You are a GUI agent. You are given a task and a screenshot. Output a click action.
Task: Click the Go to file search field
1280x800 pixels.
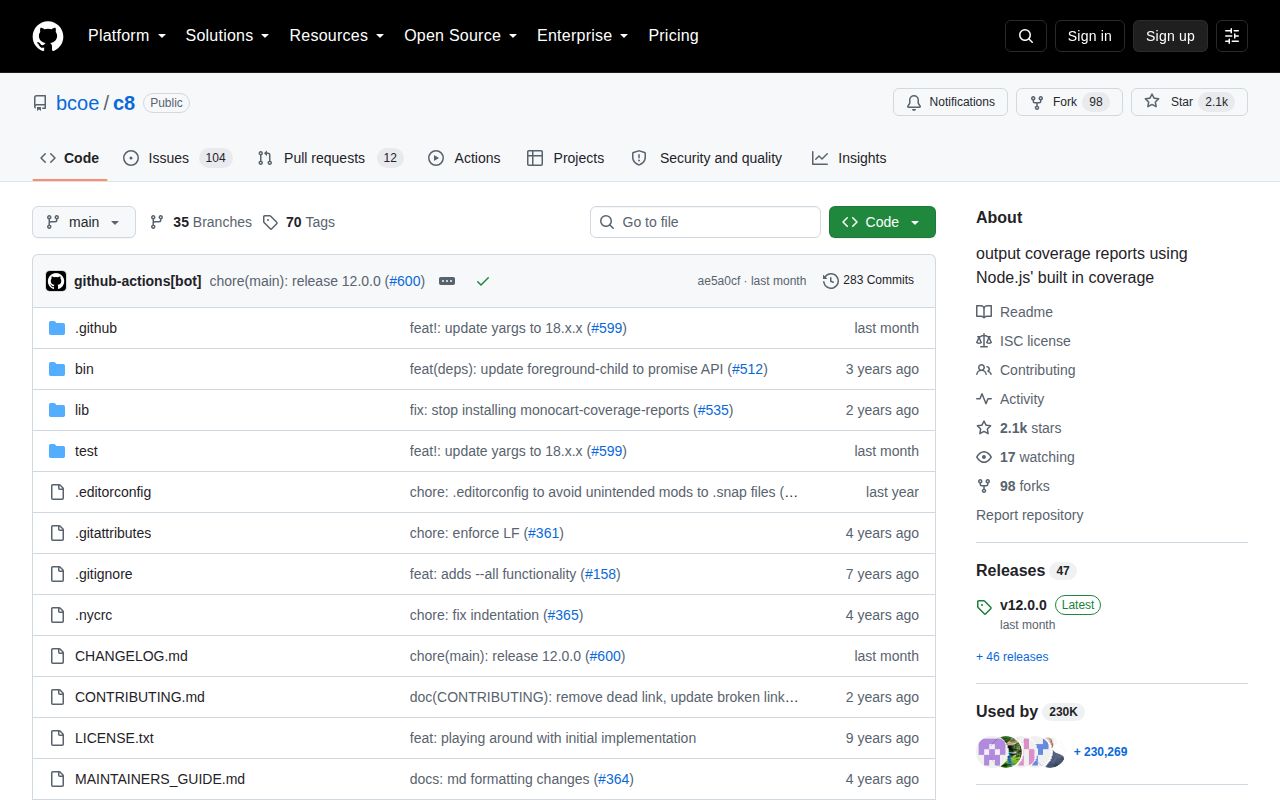[x=705, y=222]
